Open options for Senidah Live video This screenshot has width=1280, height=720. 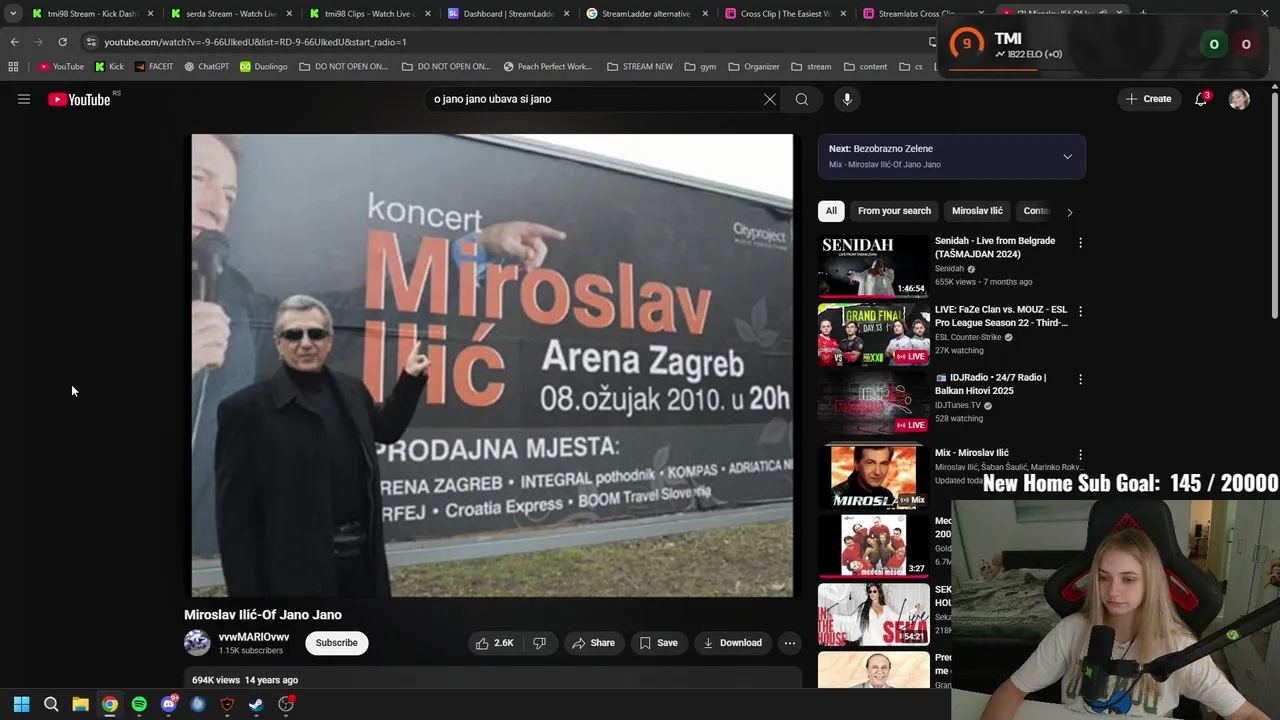1080,242
